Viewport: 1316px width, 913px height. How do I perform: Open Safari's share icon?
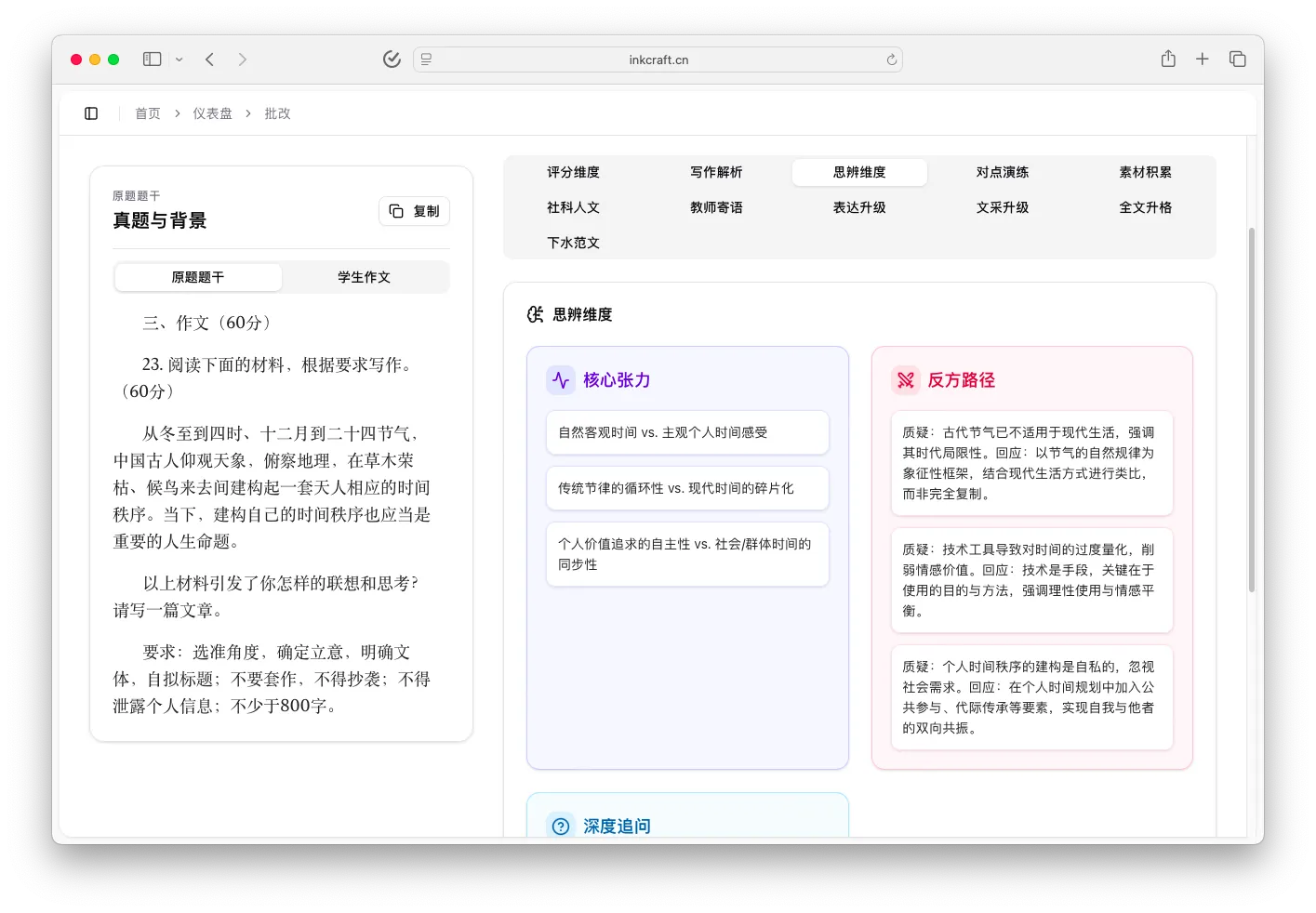(x=1167, y=58)
